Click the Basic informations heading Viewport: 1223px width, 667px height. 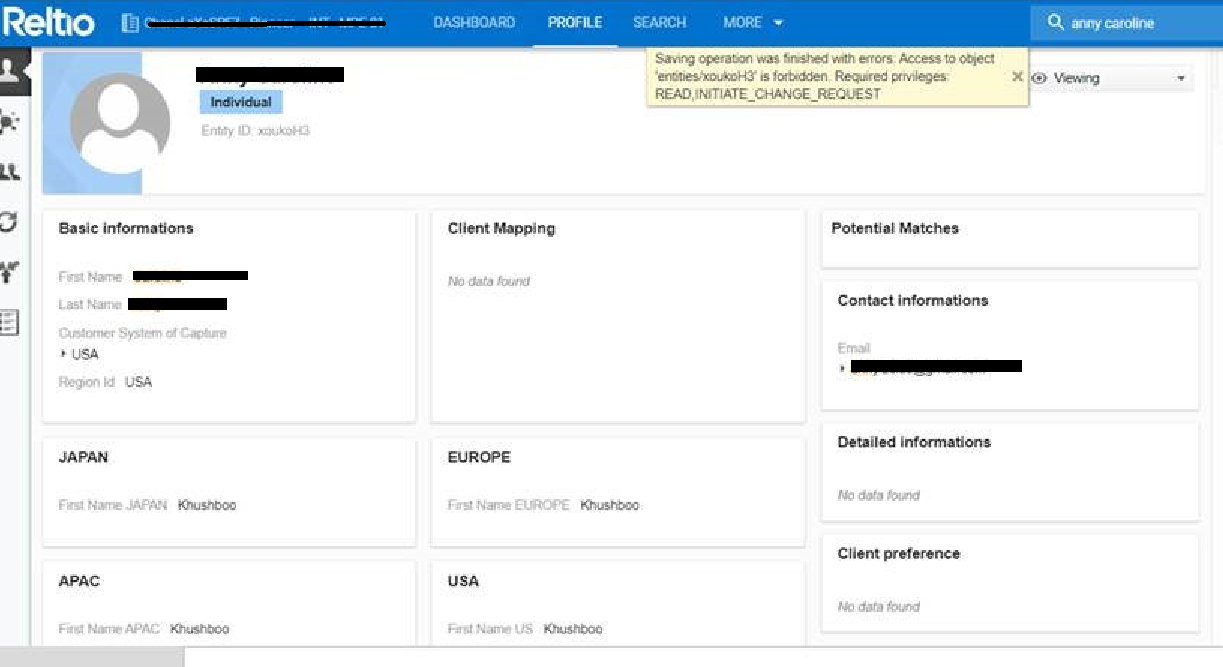pyautogui.click(x=126, y=228)
